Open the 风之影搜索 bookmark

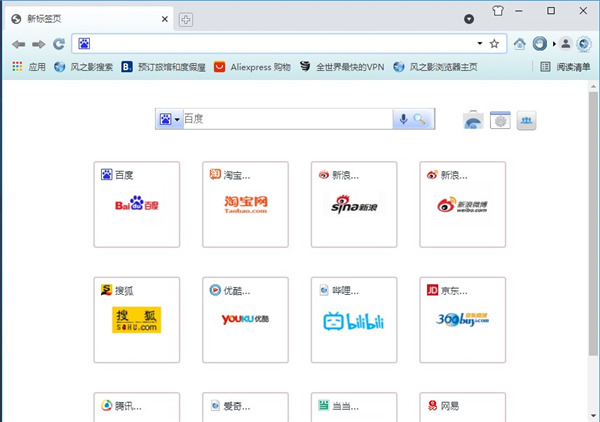83,67
